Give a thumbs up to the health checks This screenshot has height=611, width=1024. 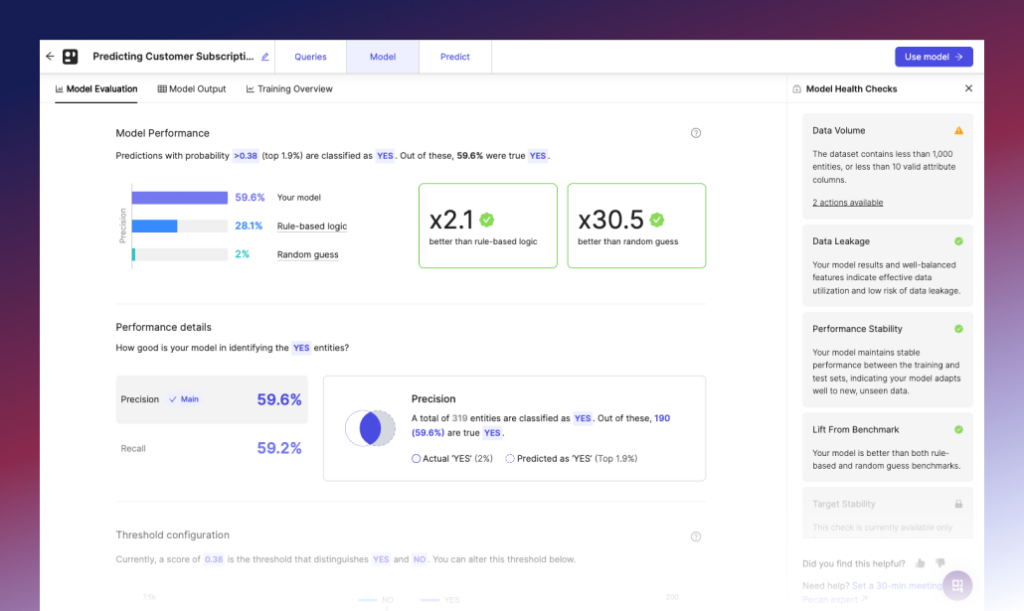pos(920,563)
